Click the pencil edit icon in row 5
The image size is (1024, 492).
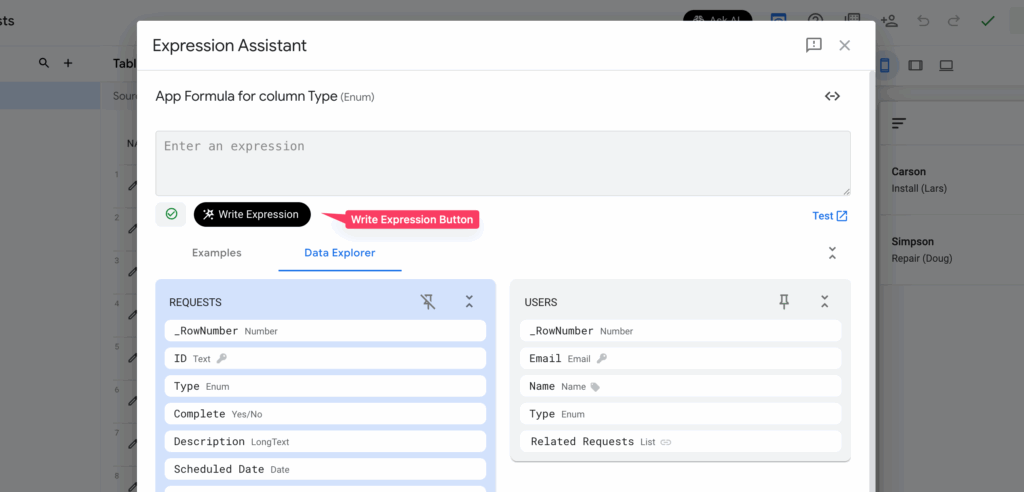[133, 358]
